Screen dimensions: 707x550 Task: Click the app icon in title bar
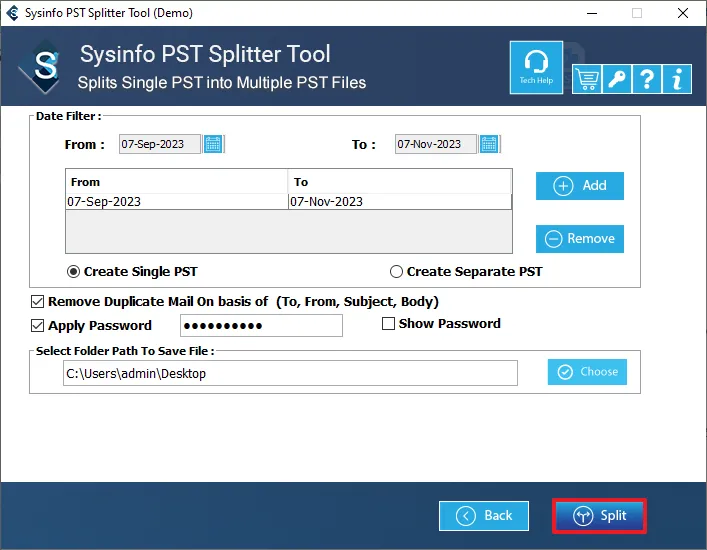pos(13,13)
